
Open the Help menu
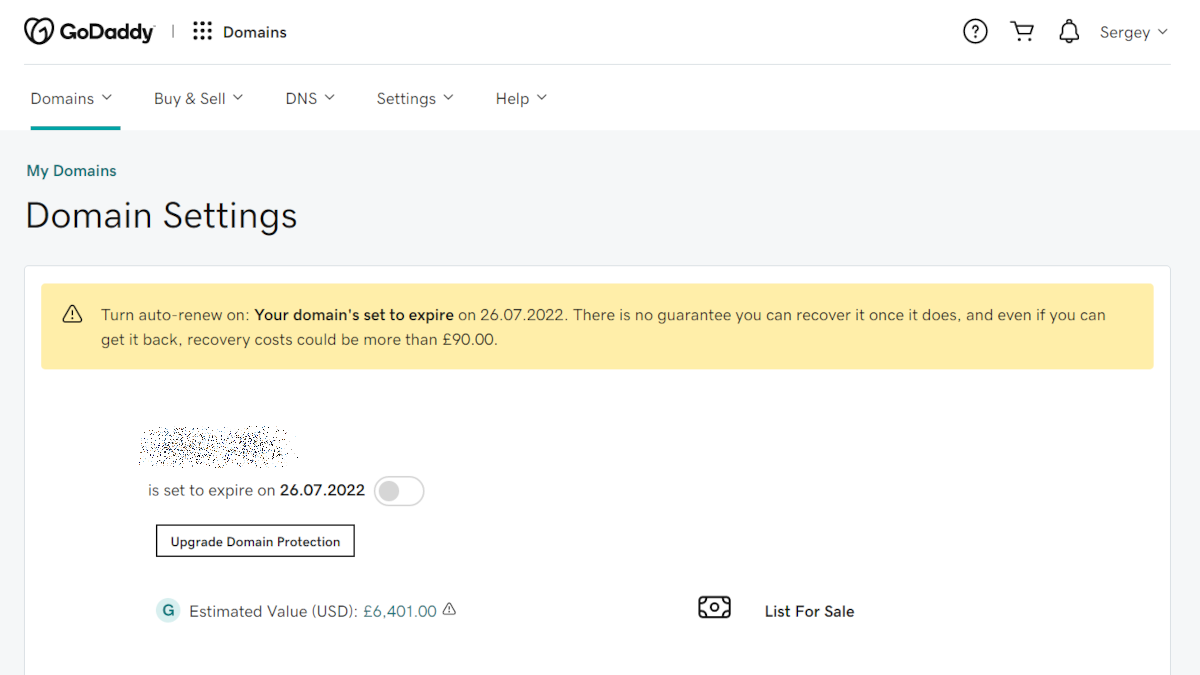pyautogui.click(x=521, y=98)
